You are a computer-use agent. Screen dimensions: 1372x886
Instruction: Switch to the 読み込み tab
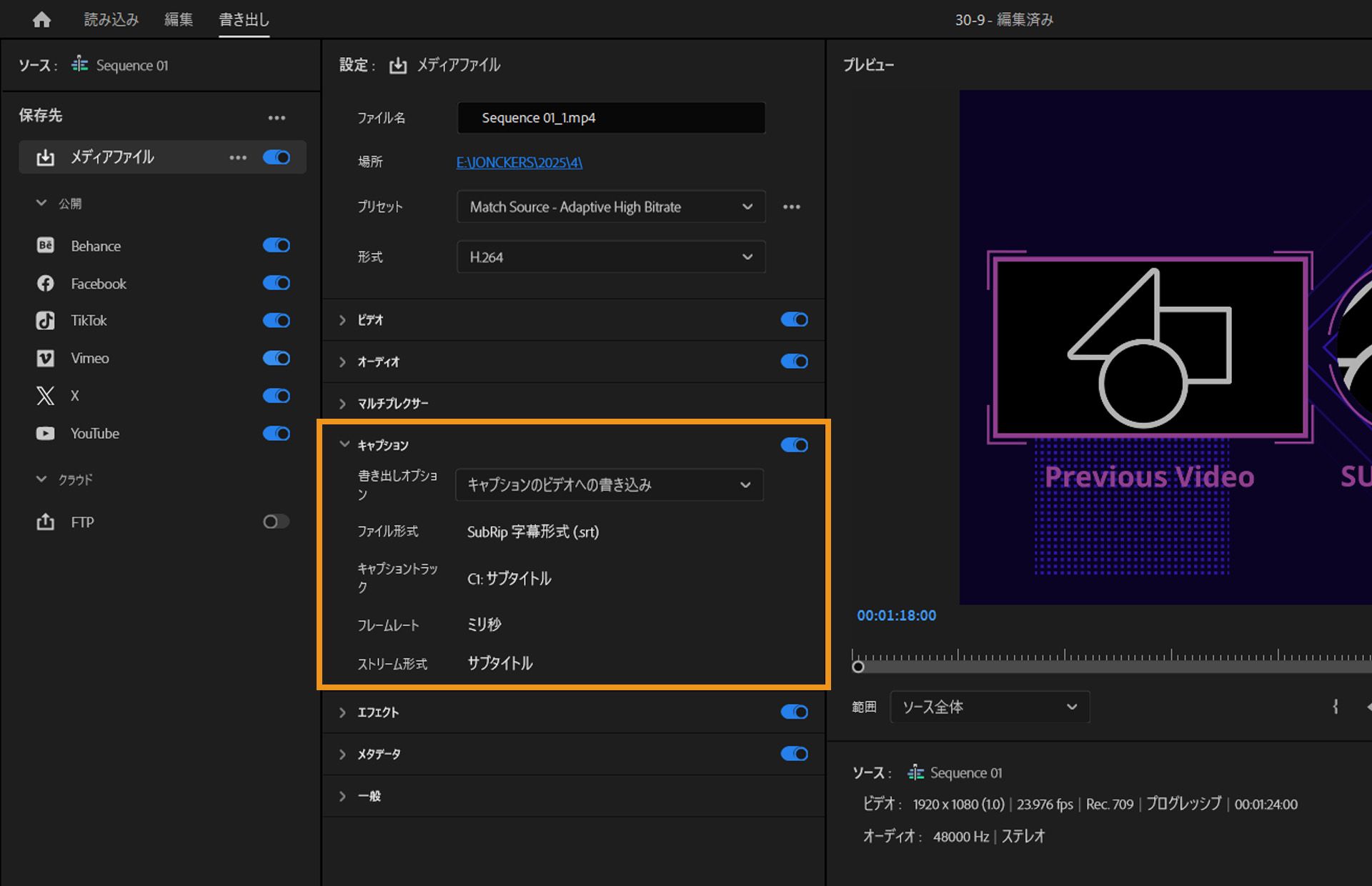pyautogui.click(x=111, y=19)
